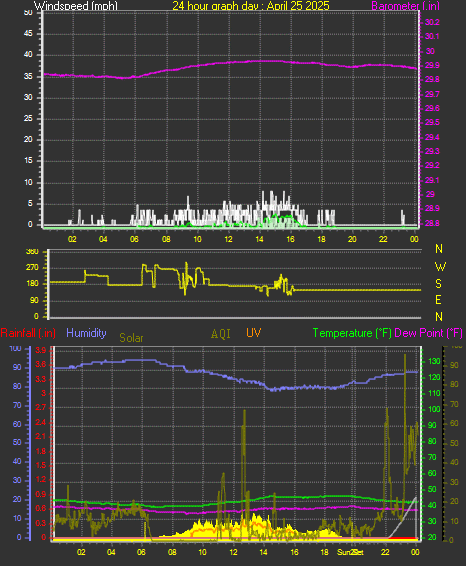The image size is (466, 566).
Task: Select "3.9" on the red rainfall axis
Action: 41,350
